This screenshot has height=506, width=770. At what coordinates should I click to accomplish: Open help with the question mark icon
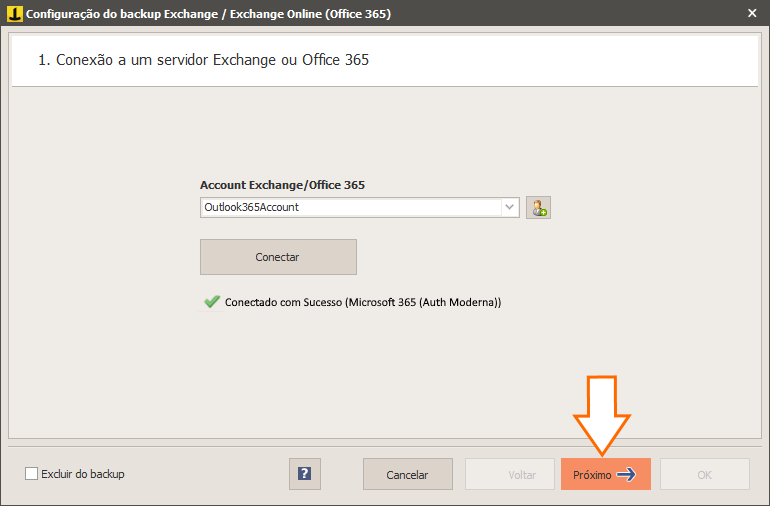304,474
